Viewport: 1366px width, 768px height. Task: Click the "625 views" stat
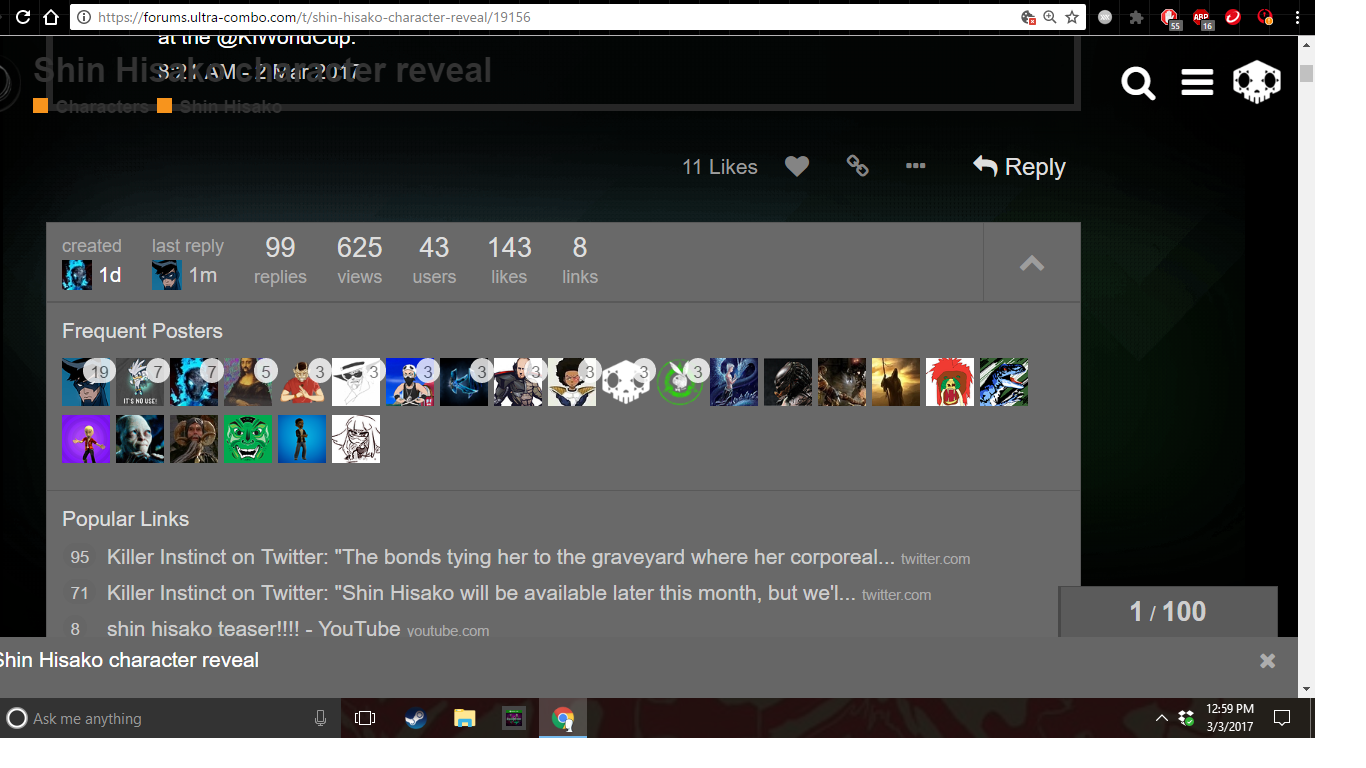pos(359,261)
